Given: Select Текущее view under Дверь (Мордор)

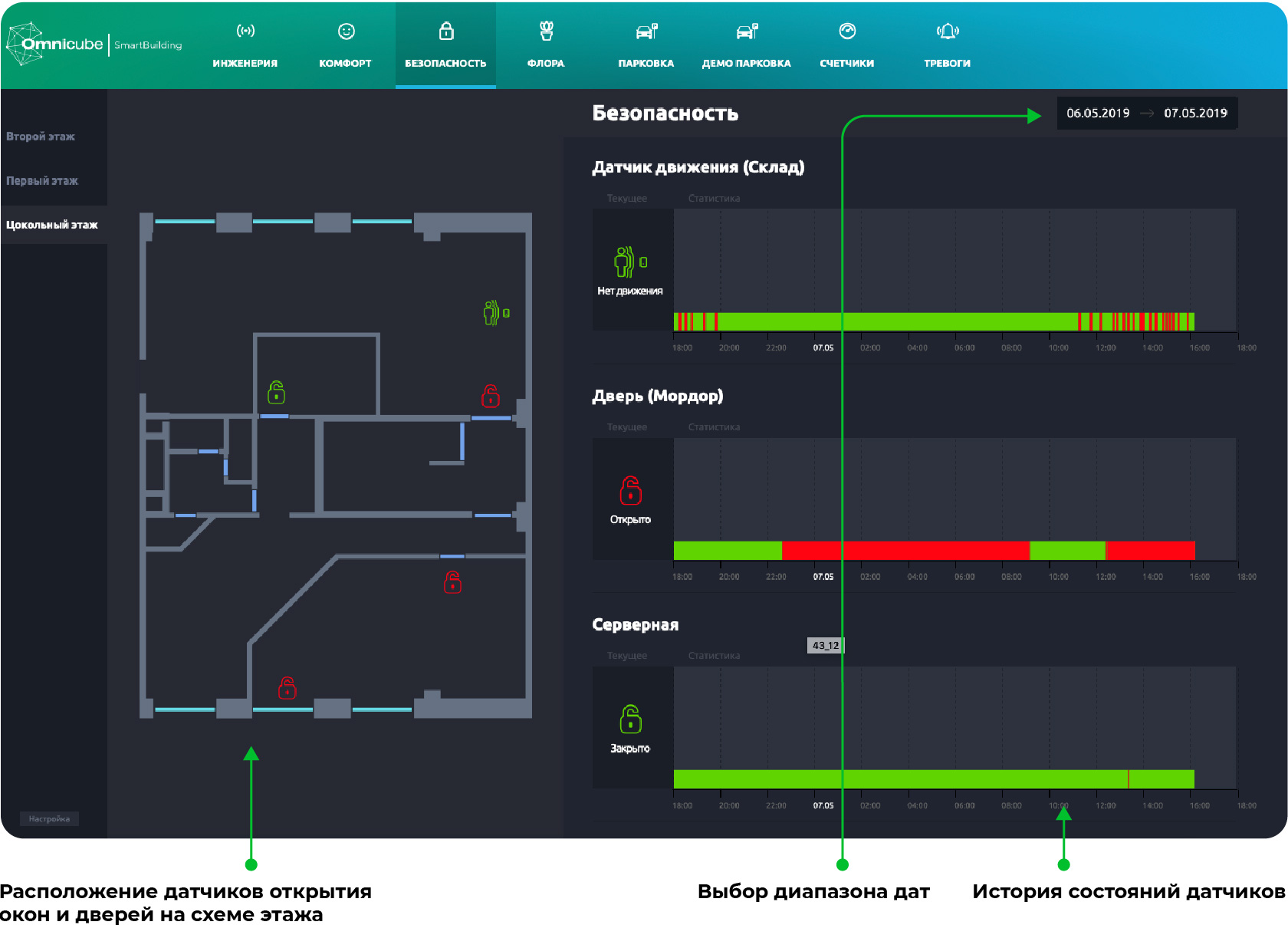Looking at the screenshot, I should [x=627, y=427].
